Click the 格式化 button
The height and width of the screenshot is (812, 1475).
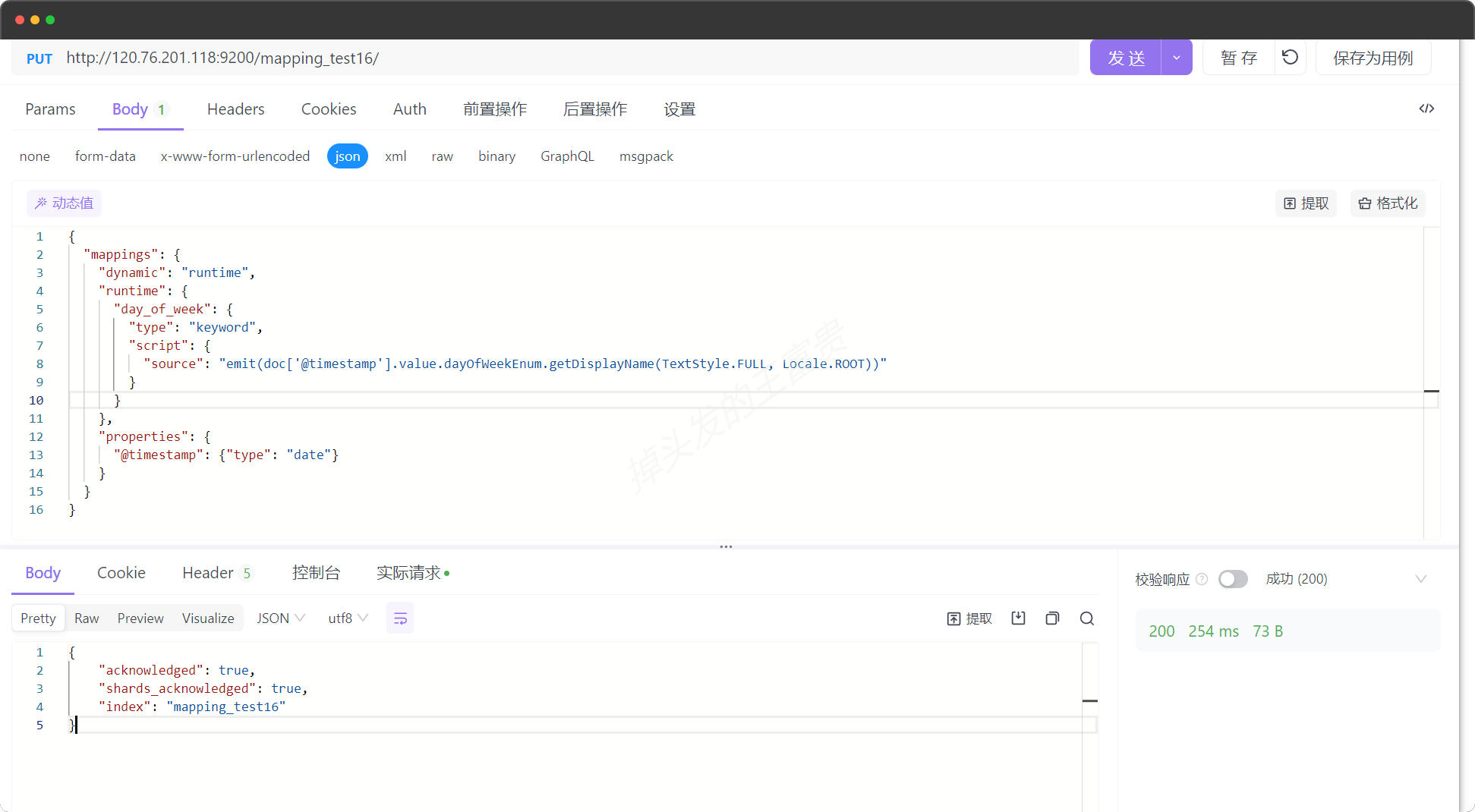coord(1388,203)
